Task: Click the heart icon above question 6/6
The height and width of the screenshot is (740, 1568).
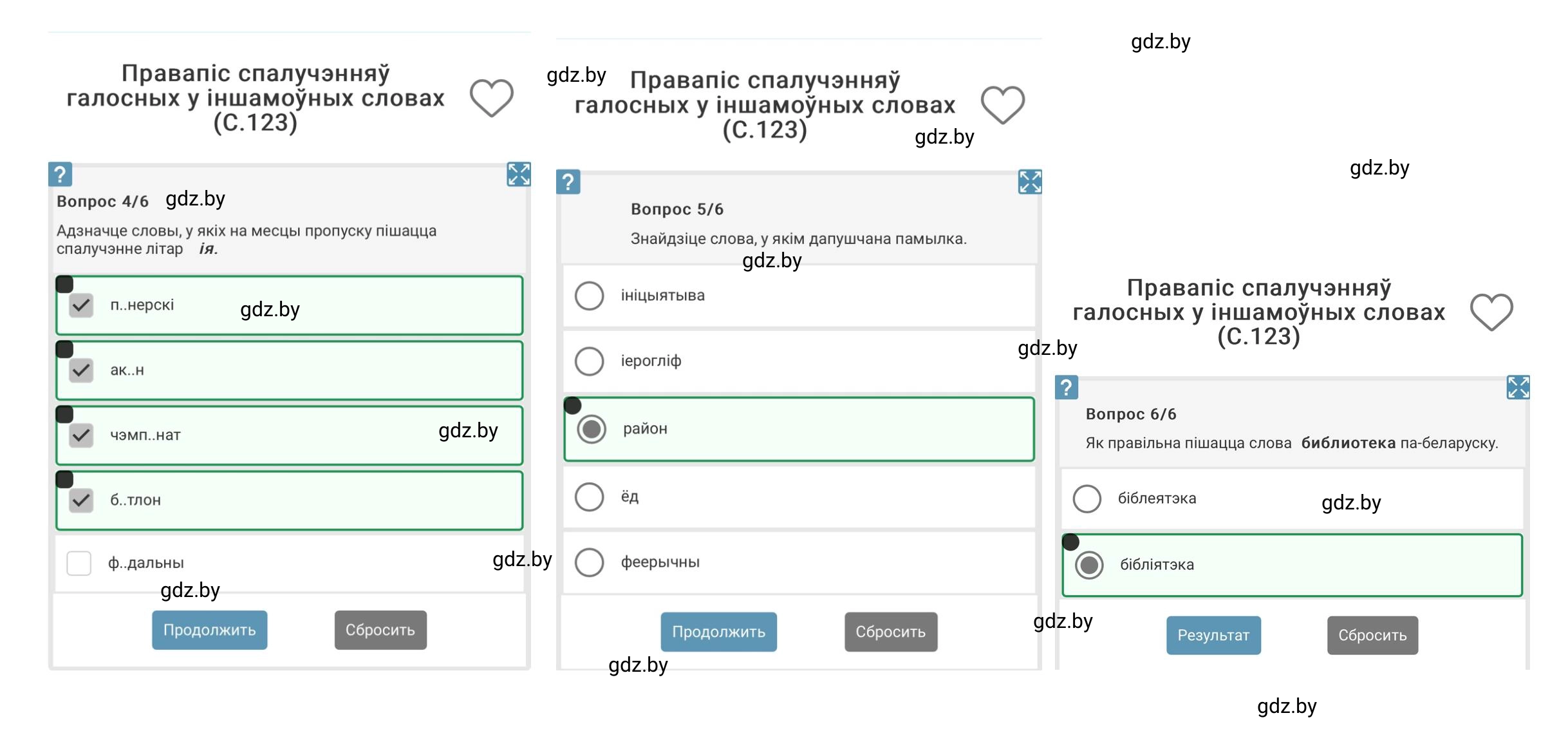Action: [x=1491, y=312]
